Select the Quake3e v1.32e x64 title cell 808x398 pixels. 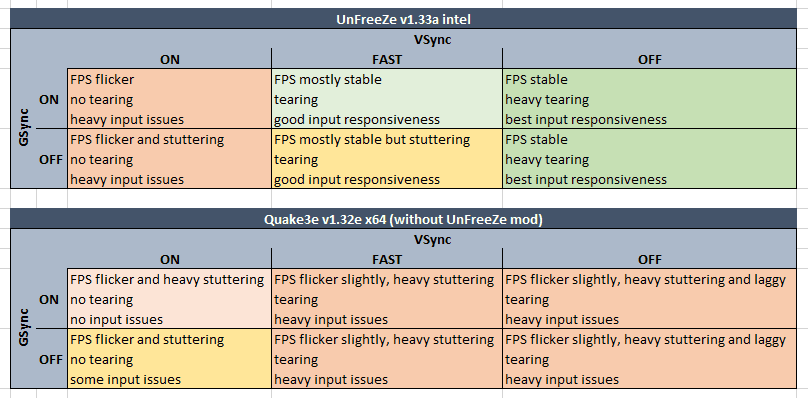403,220
